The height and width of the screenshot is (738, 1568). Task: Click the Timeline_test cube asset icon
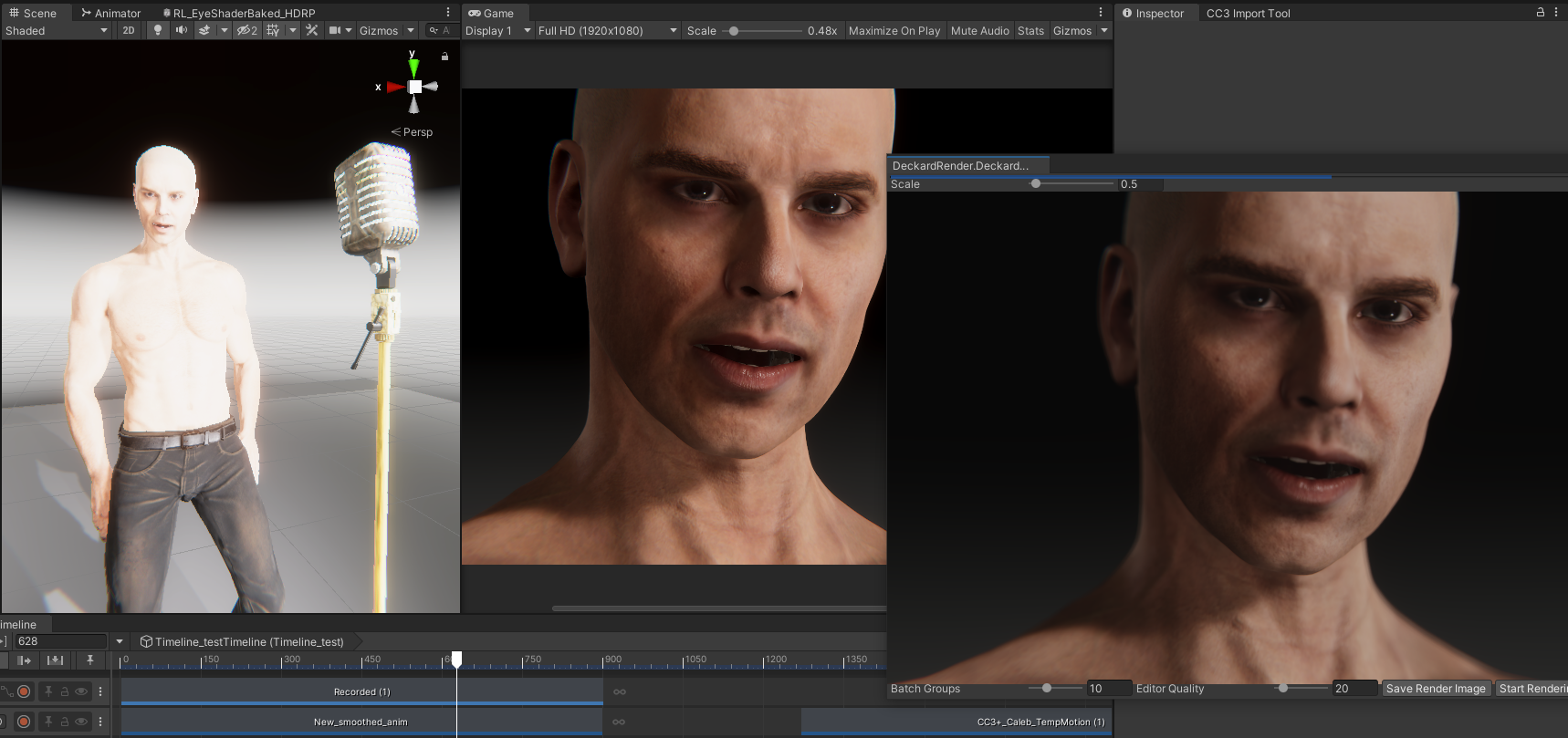pyautogui.click(x=146, y=641)
